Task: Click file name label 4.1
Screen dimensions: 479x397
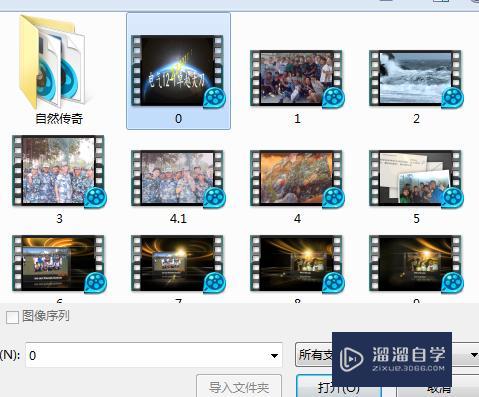Action: [x=178, y=219]
